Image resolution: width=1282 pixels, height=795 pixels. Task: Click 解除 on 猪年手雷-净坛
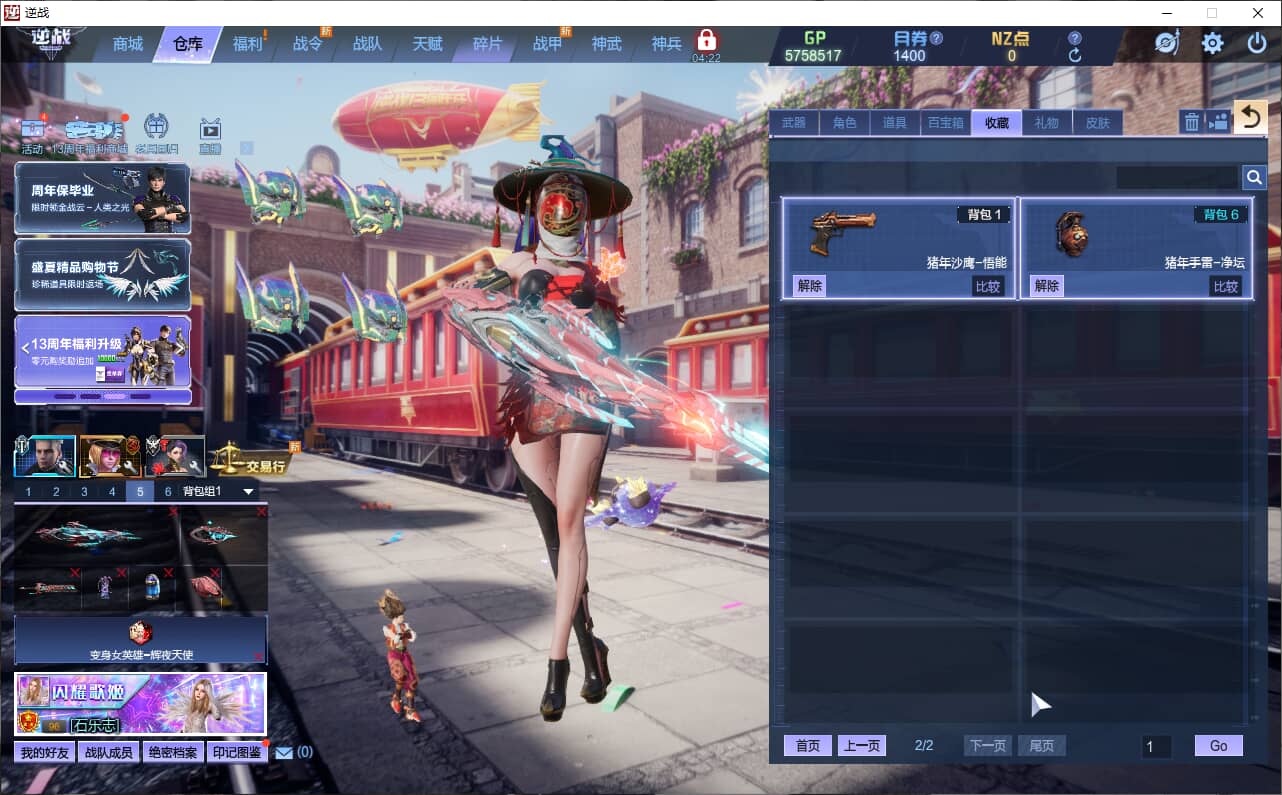1047,286
